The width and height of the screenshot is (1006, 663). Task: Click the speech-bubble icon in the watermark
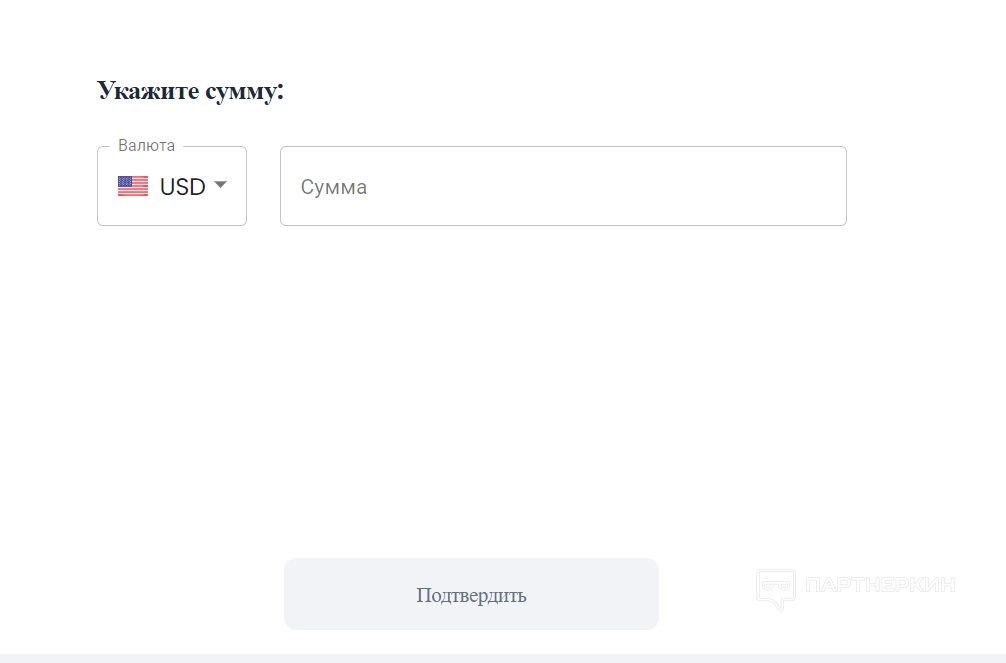coord(776,588)
